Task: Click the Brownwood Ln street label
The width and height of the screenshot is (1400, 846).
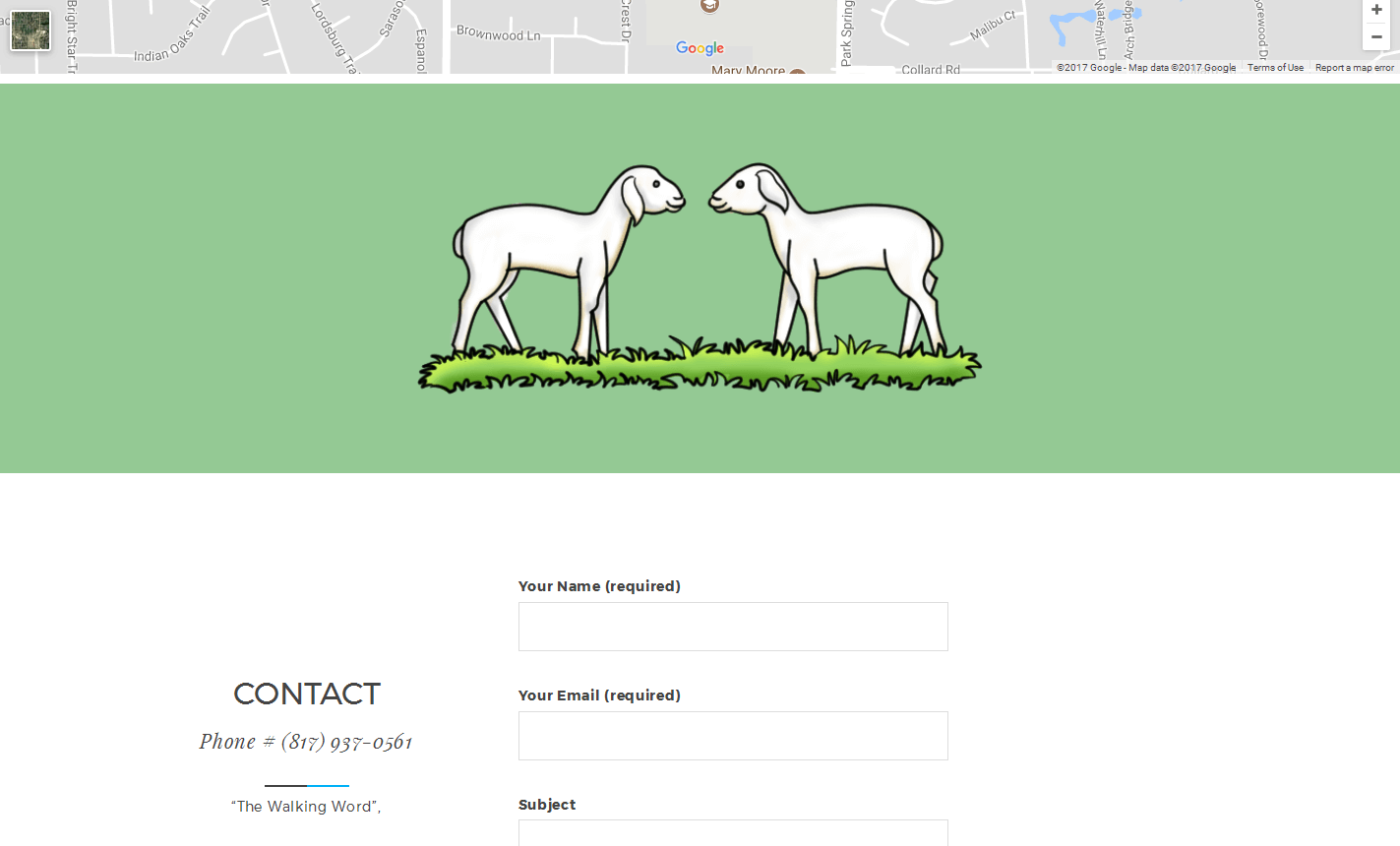Action: 498,33
